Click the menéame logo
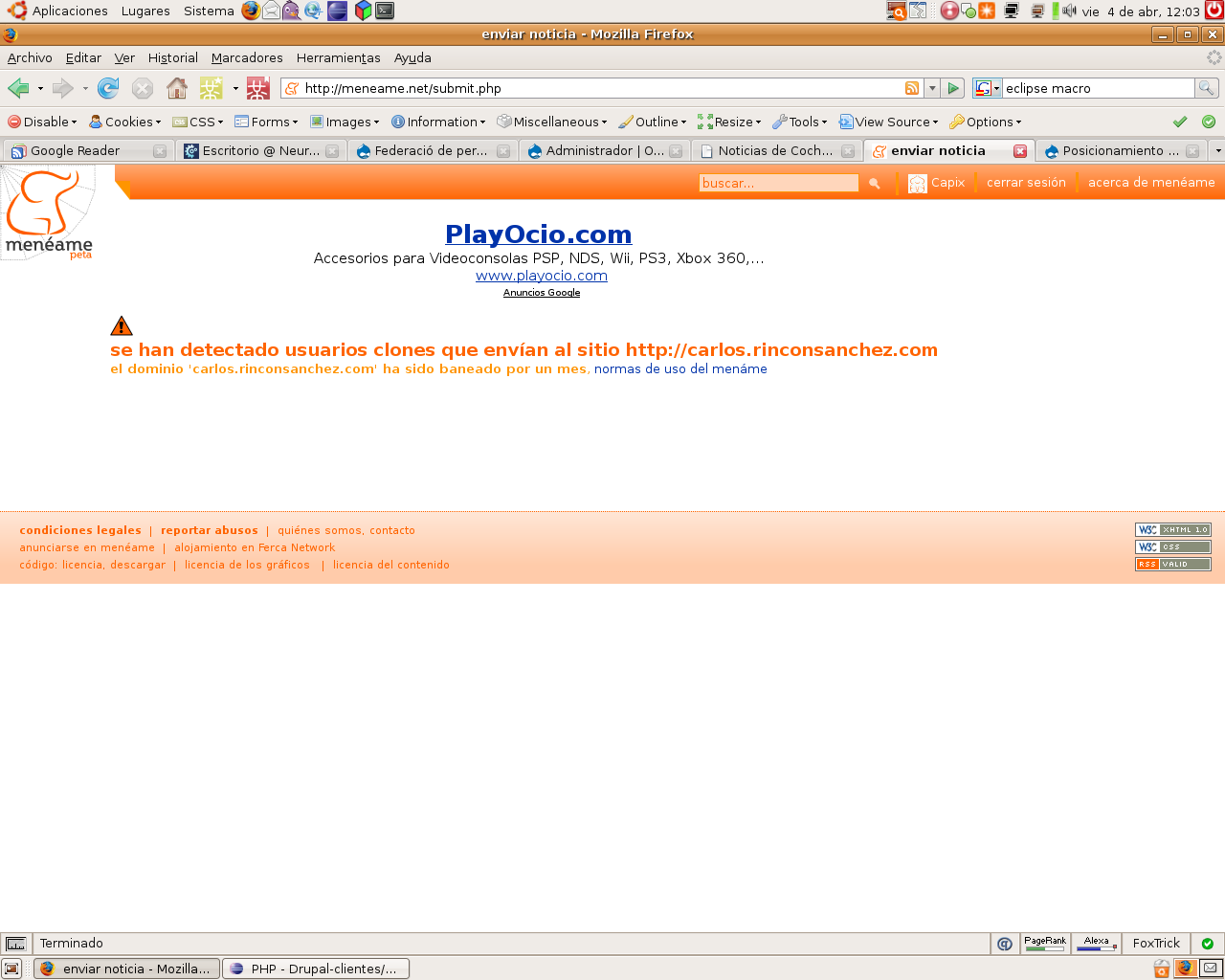The height and width of the screenshot is (980, 1225). tap(49, 213)
